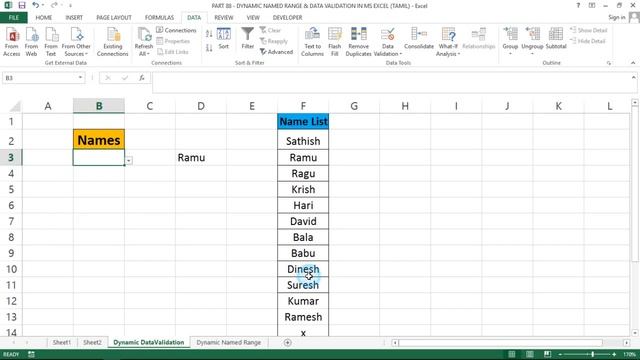
Task: Redo the last action
Action: click(x=54, y=5)
